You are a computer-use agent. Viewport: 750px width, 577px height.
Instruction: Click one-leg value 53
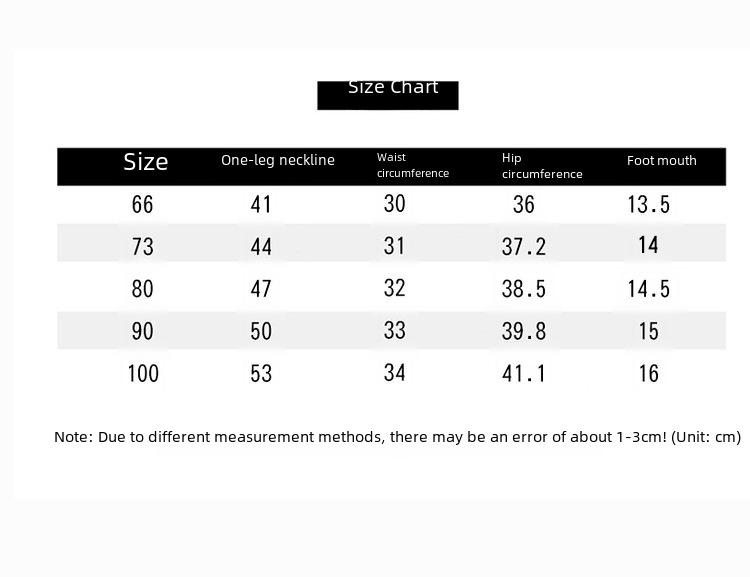261,373
